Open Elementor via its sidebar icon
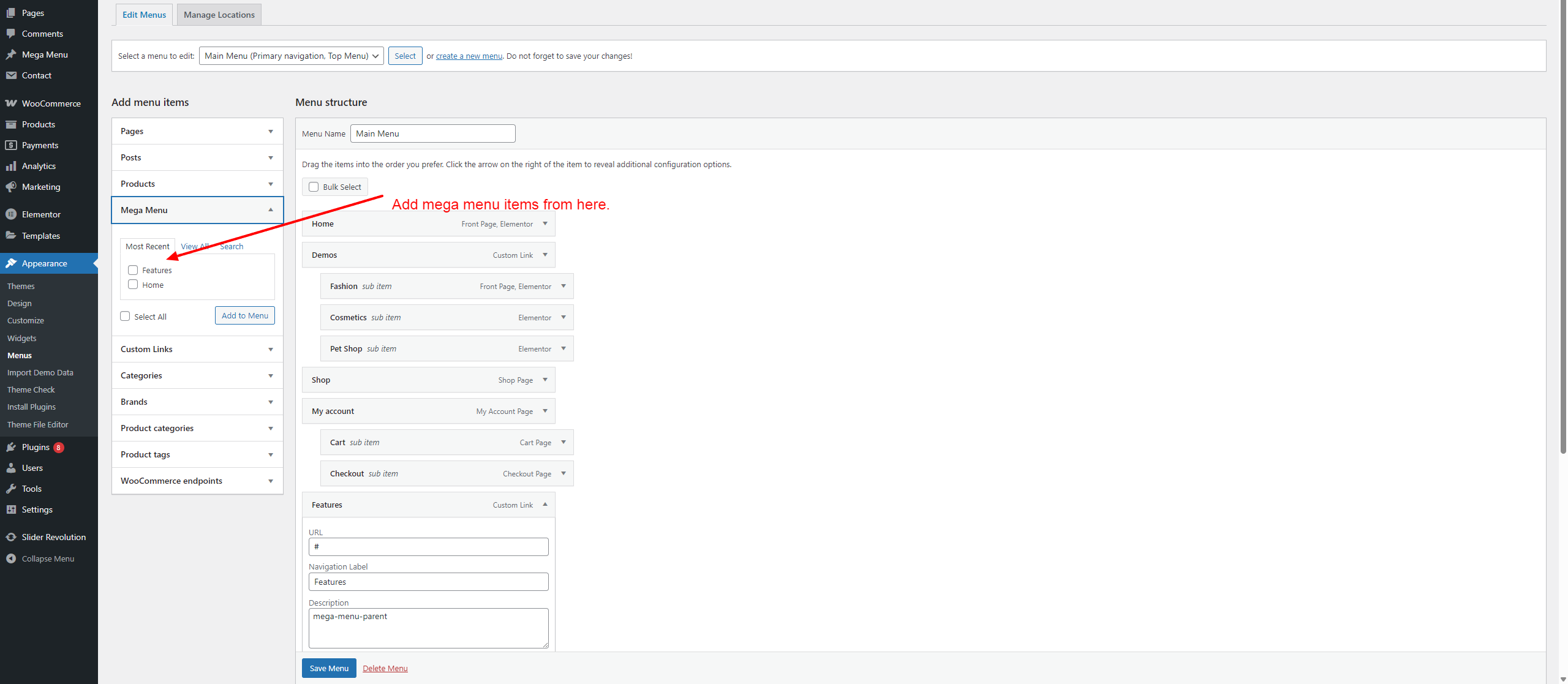This screenshot has width=1568, height=684. pos(11,214)
